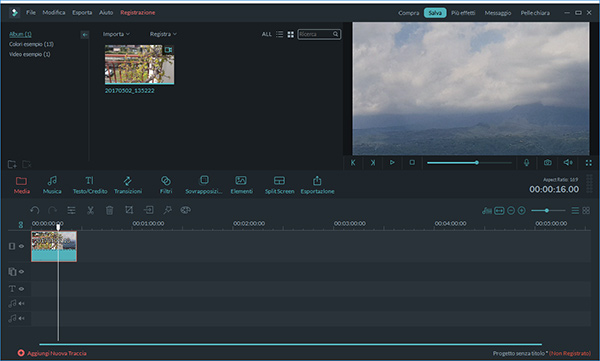The width and height of the screenshot is (600, 361).
Task: Open the Registrazione menu
Action: coord(138,13)
